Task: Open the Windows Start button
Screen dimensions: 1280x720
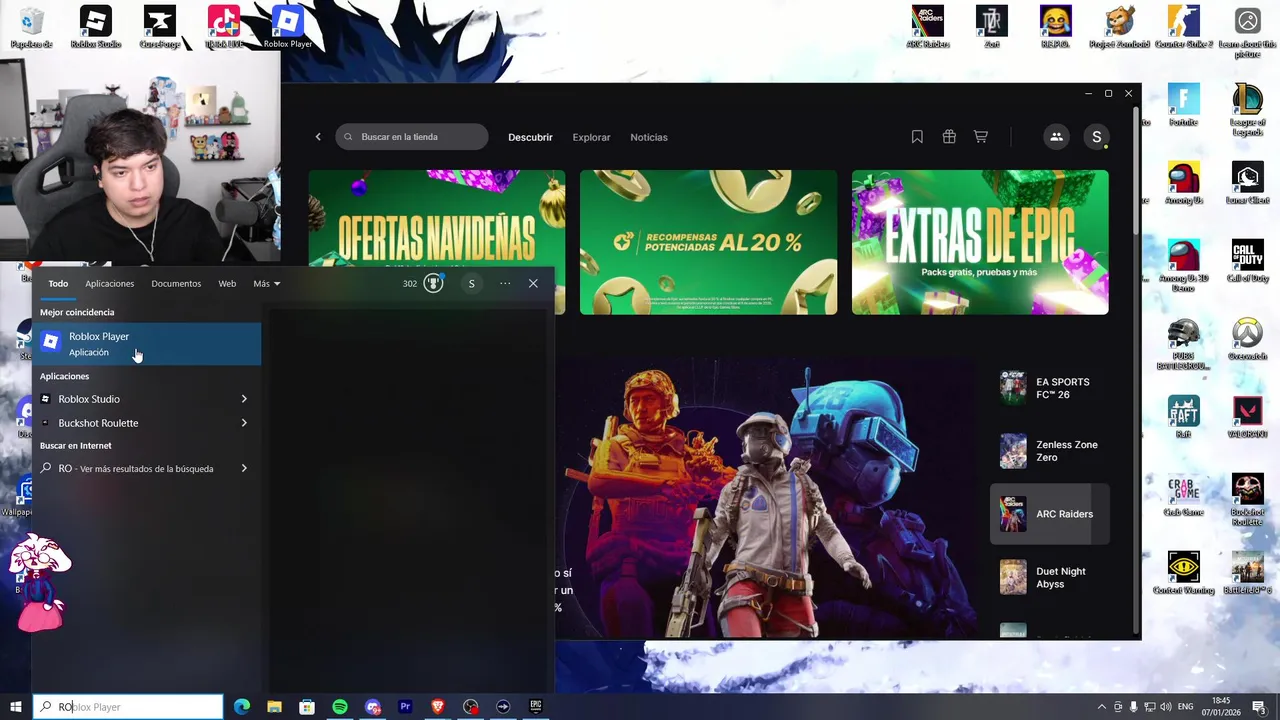Action: tap(16, 707)
